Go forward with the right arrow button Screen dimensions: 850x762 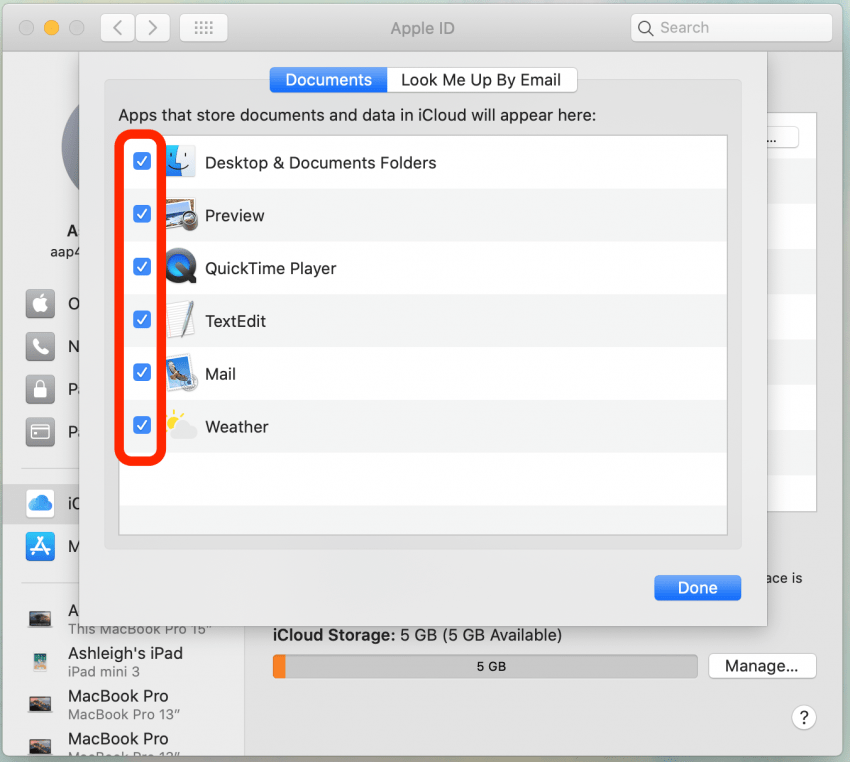coord(152,28)
